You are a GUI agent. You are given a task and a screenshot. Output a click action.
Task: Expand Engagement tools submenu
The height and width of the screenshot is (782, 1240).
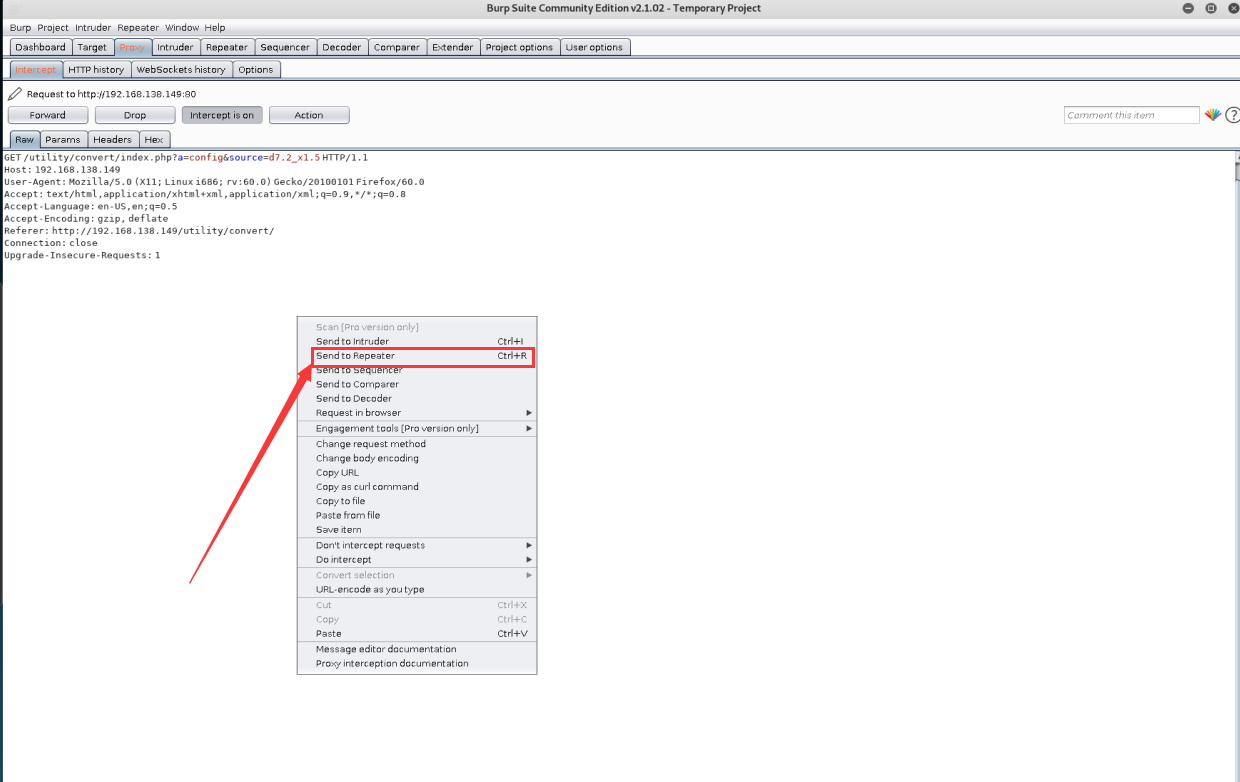[417, 429]
